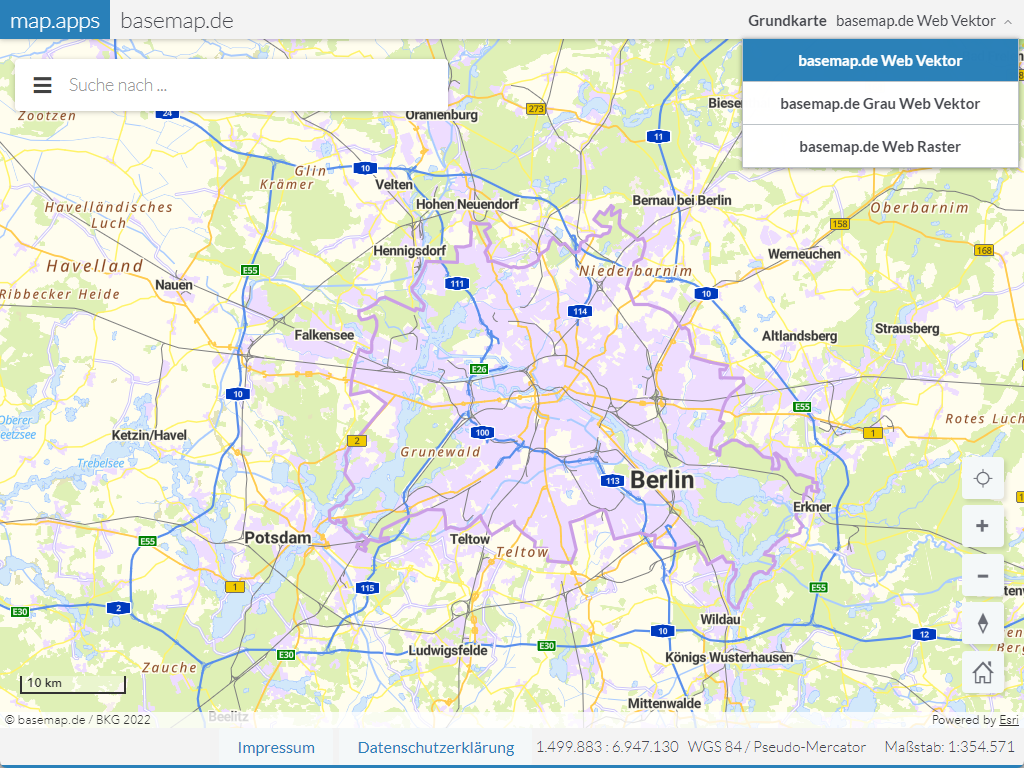Click the Velten town label
Screen dimensions: 1024x768
click(x=394, y=185)
